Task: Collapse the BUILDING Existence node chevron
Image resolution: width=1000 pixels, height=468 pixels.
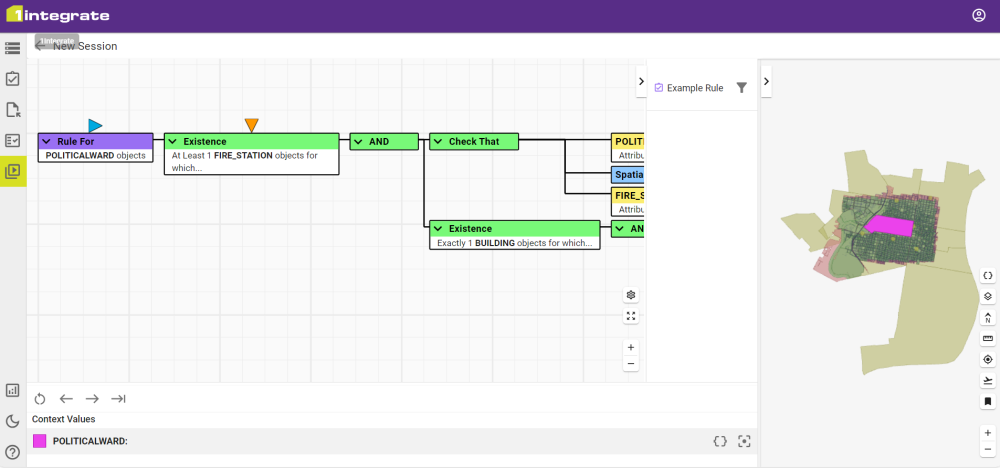Action: point(437,229)
